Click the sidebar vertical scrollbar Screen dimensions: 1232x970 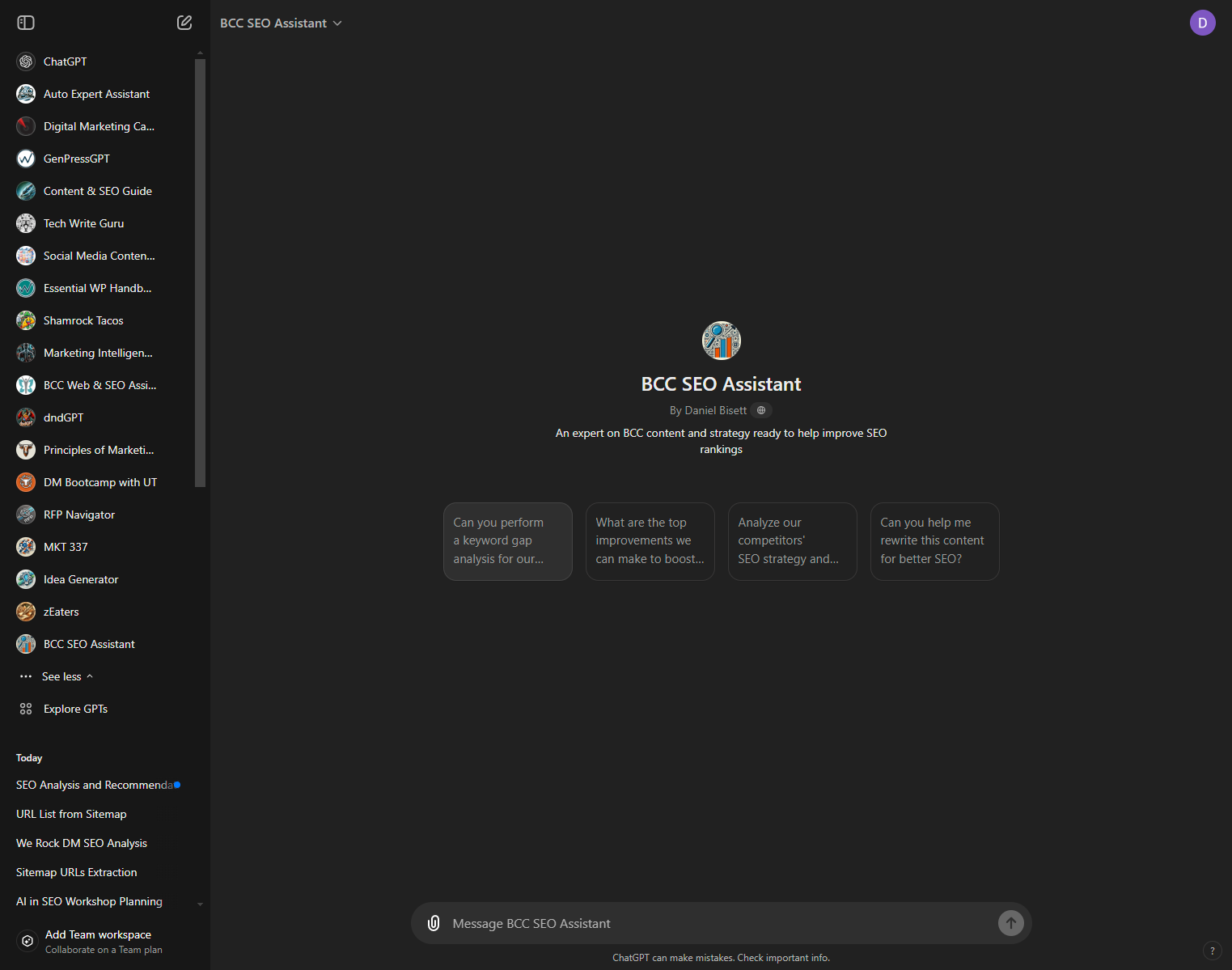click(200, 273)
